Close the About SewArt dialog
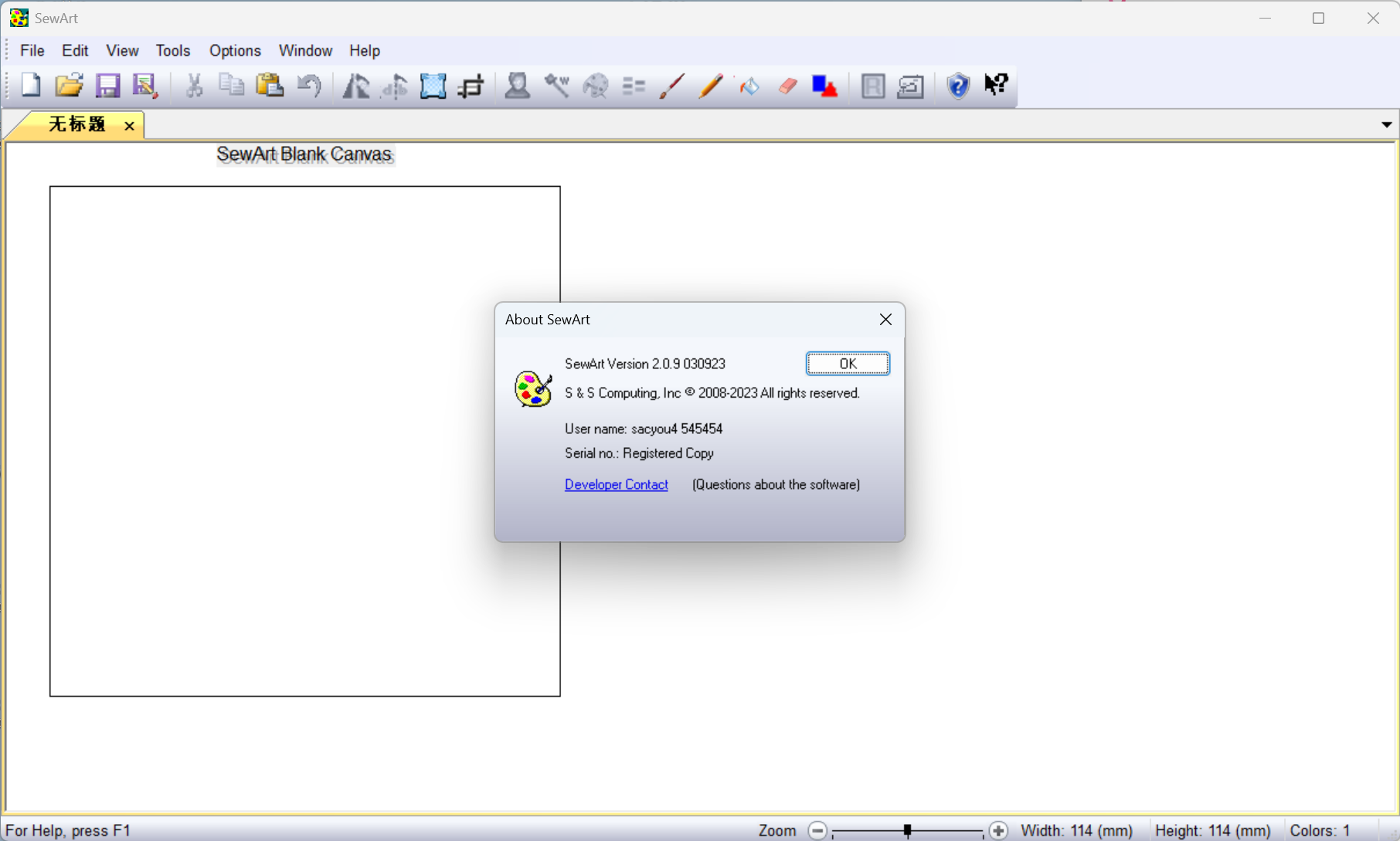The height and width of the screenshot is (841, 1400). pyautogui.click(x=885, y=320)
